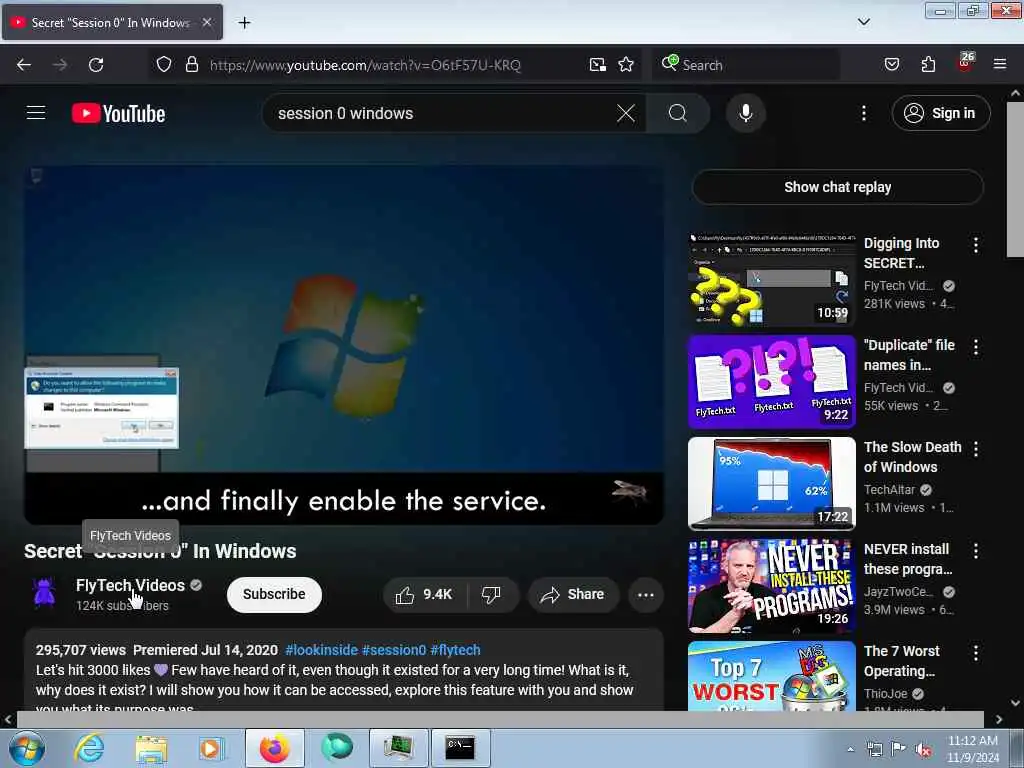Open Firefox extensions puzzle icon
Image resolution: width=1024 pixels, height=768 pixels.
click(x=928, y=65)
